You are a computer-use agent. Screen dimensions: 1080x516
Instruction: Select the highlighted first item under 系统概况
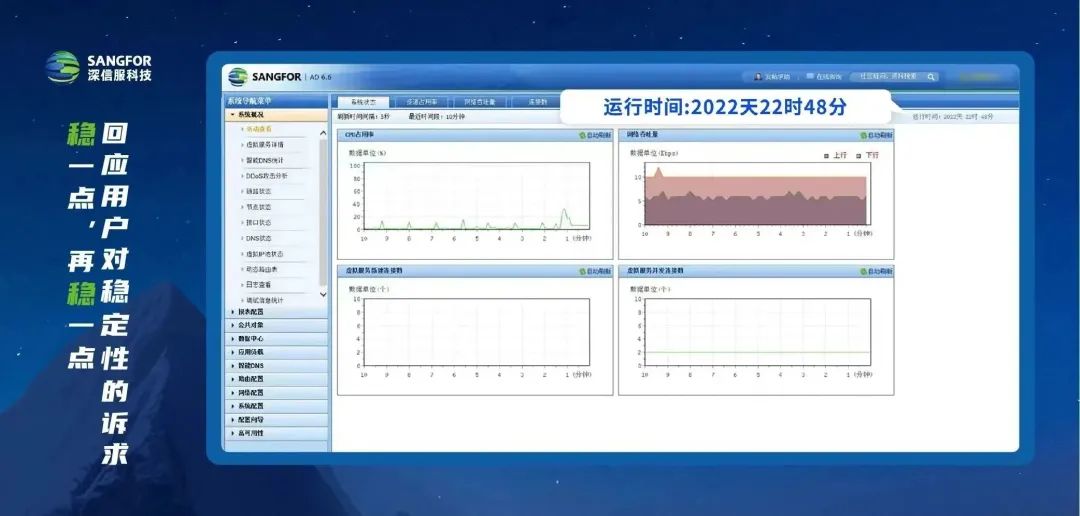259,130
